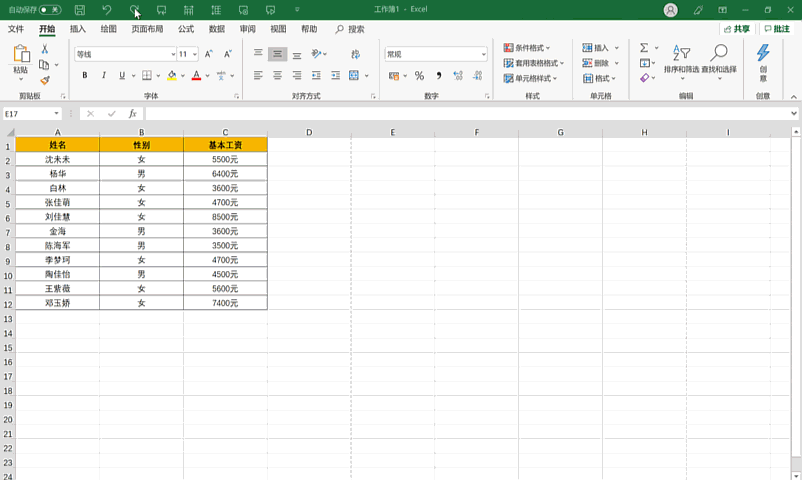Viewport: 802px width, 480px height.
Task: Merge and center cells
Action: (x=354, y=75)
